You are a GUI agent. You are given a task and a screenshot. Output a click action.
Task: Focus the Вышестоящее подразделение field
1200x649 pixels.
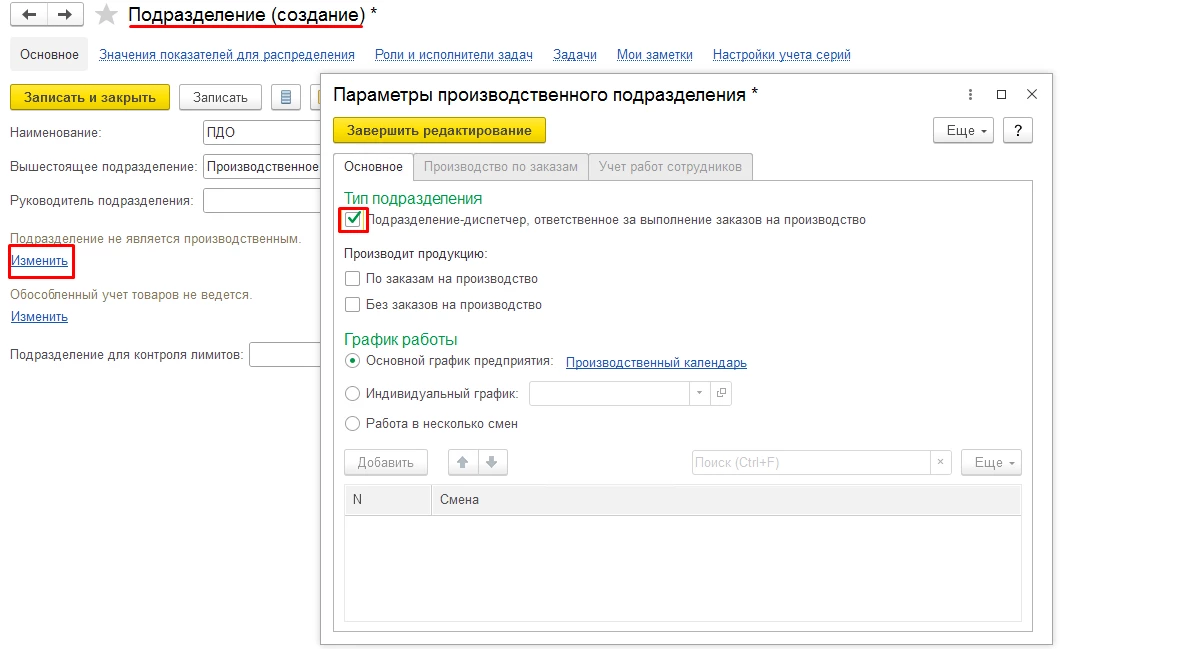point(262,167)
